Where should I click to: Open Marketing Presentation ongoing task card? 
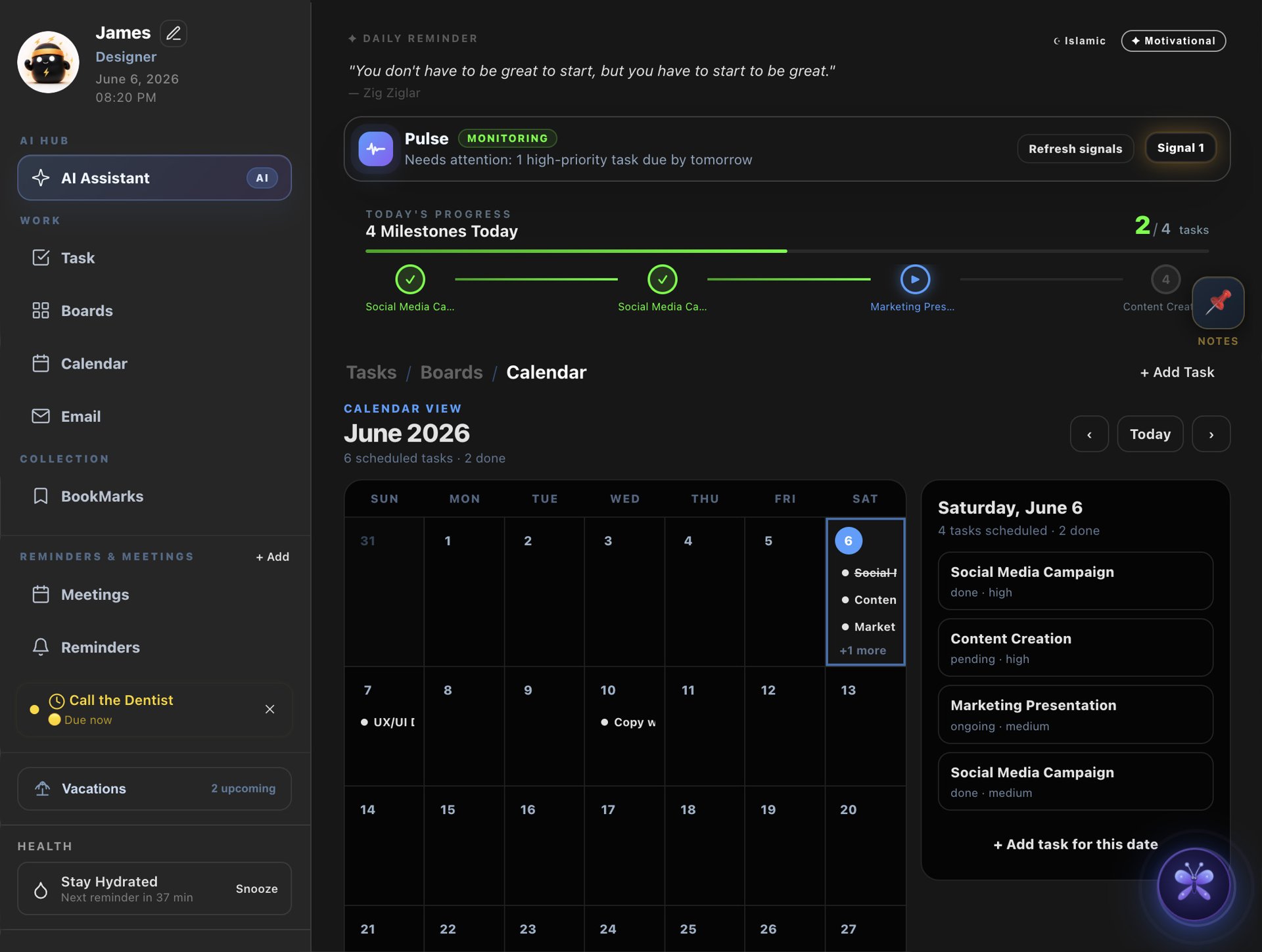1075,714
